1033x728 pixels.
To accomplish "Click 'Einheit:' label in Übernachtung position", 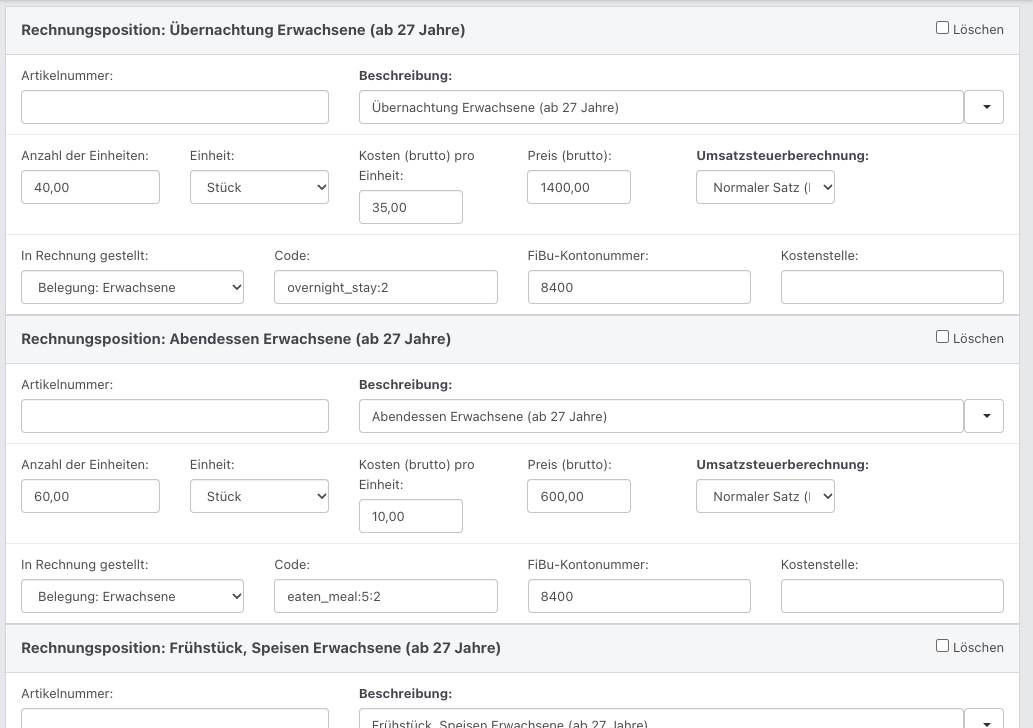I will click(212, 155).
